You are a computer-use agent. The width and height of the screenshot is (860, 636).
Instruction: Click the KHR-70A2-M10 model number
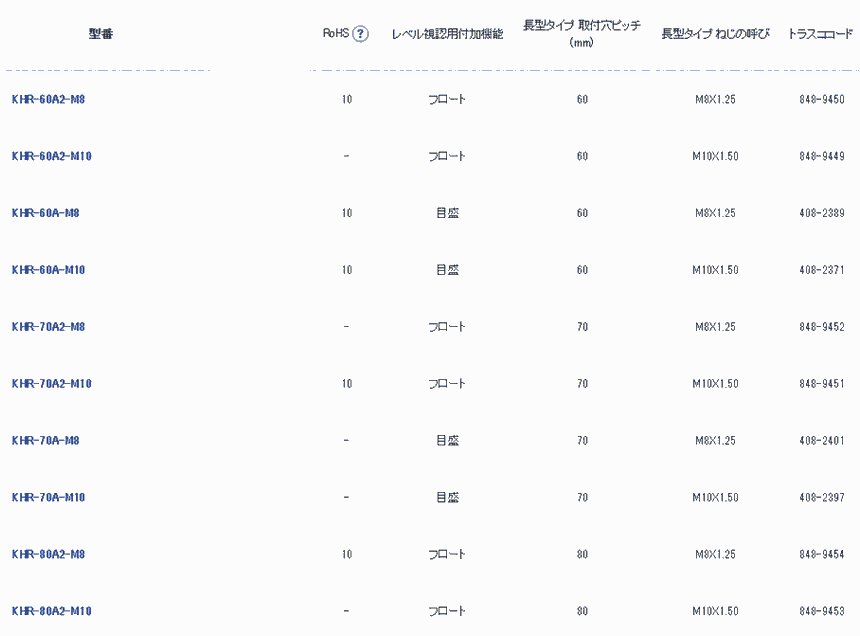(x=51, y=384)
